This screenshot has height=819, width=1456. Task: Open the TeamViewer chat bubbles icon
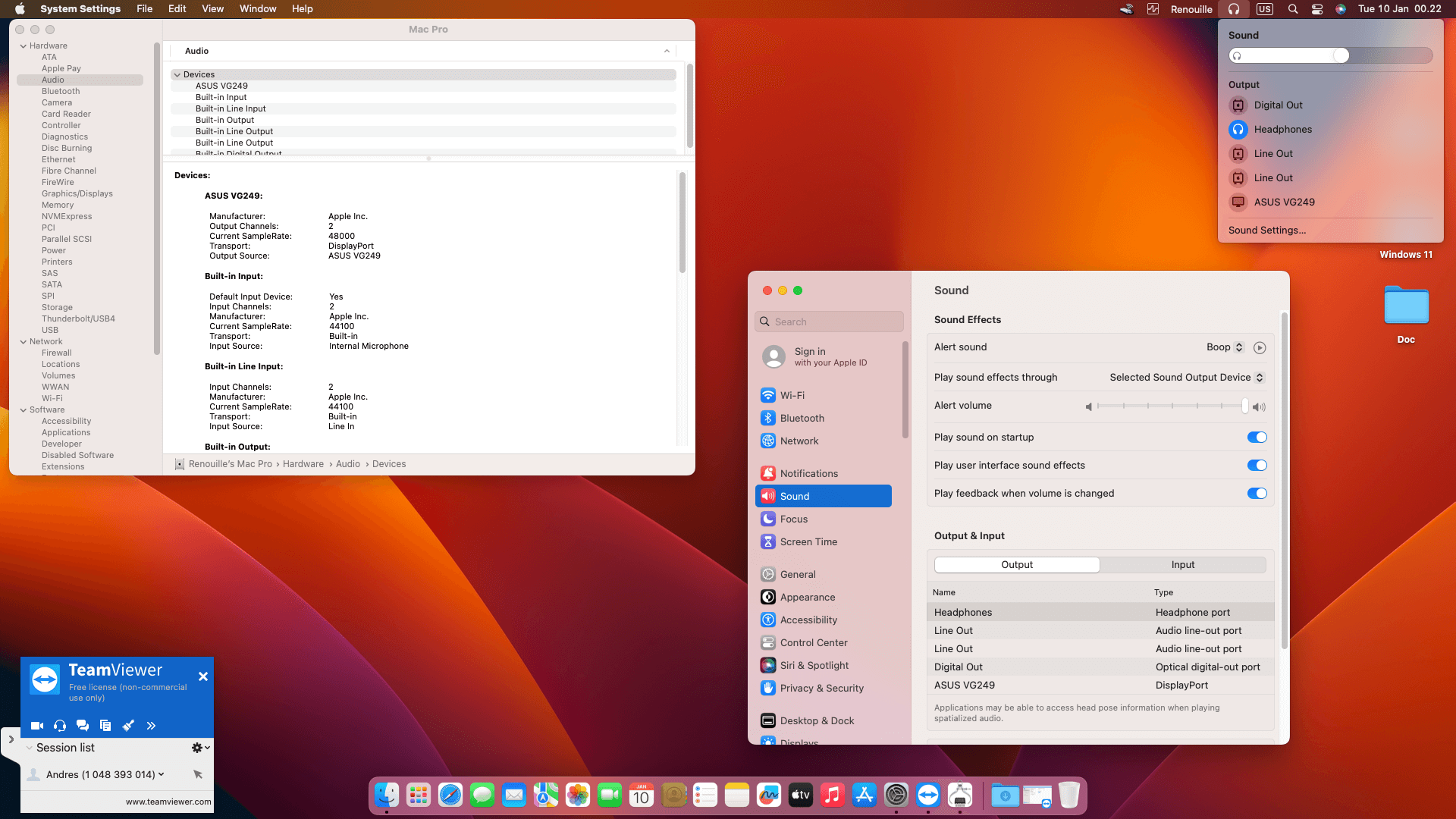click(x=83, y=726)
